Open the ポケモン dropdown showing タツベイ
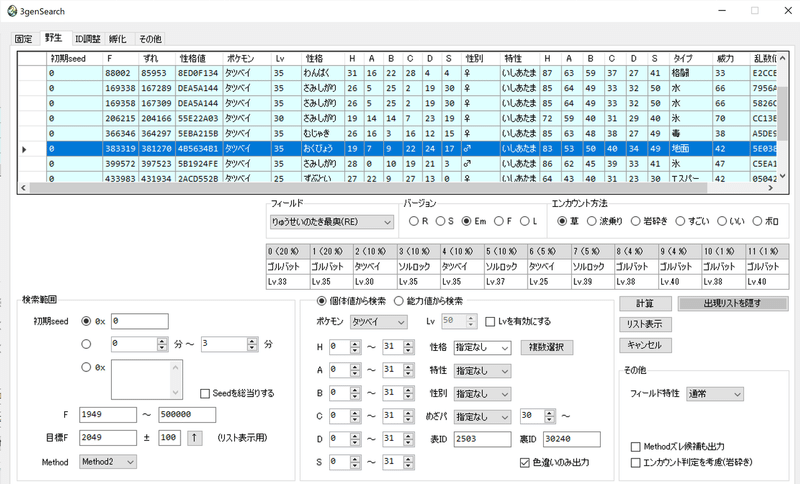800x484 pixels. pos(379,322)
